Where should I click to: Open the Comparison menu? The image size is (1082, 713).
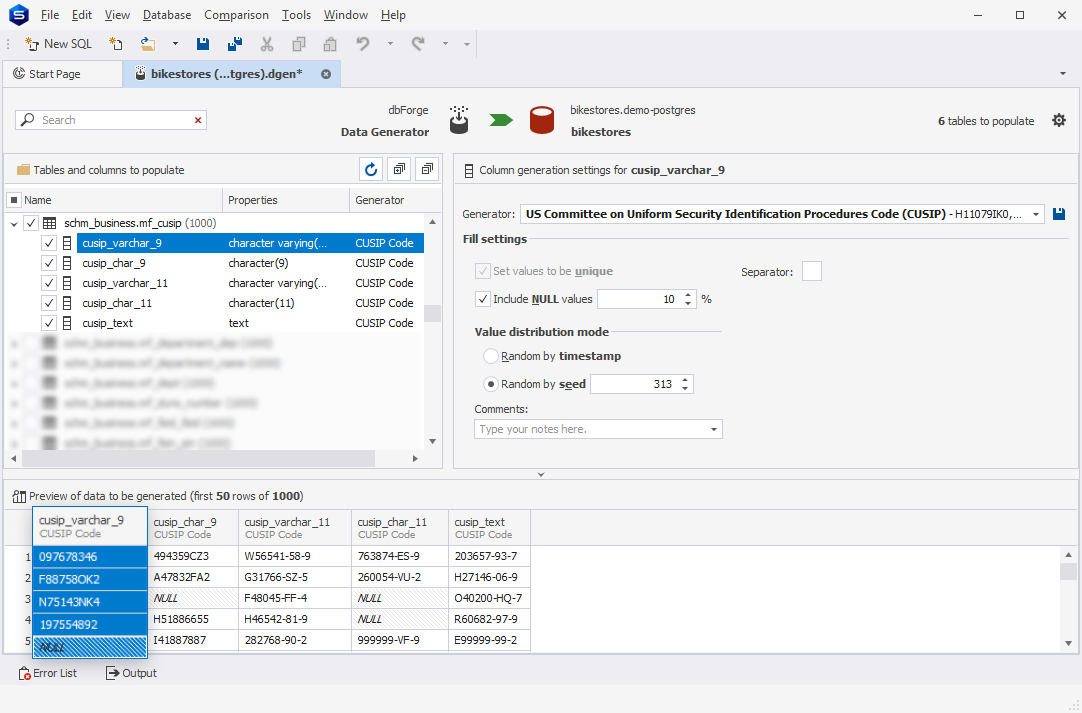(x=236, y=14)
